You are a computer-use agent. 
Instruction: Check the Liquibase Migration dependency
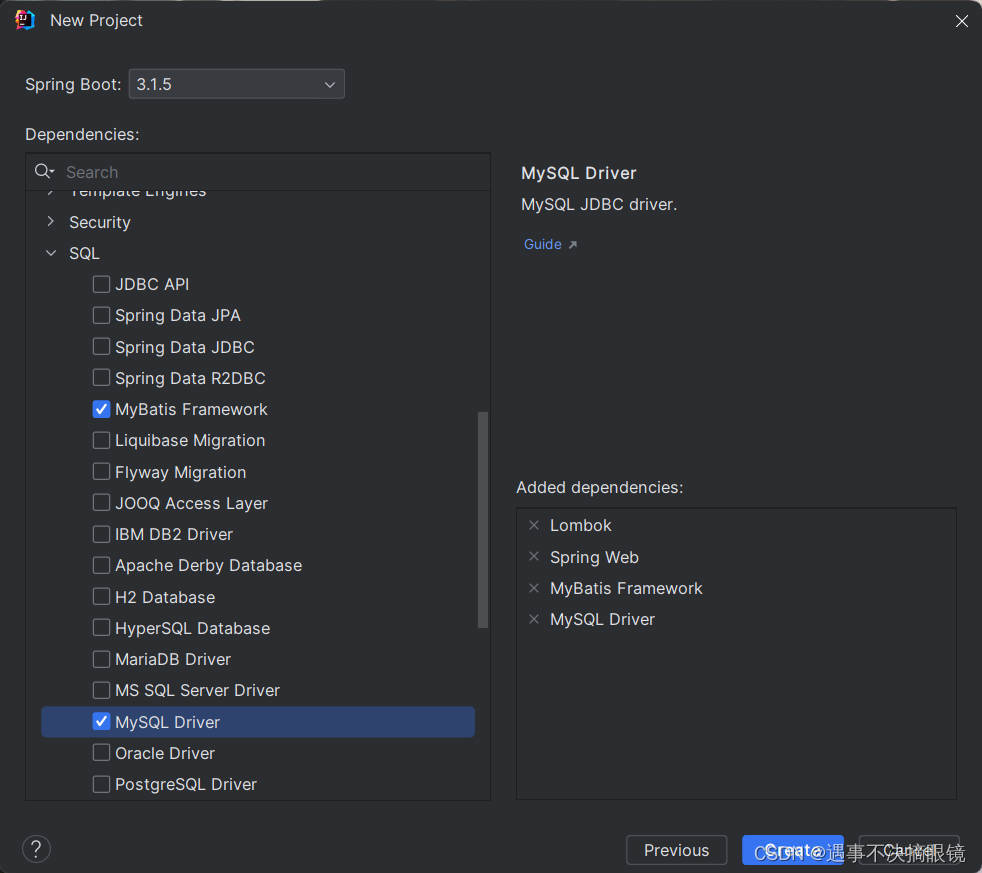[101, 440]
